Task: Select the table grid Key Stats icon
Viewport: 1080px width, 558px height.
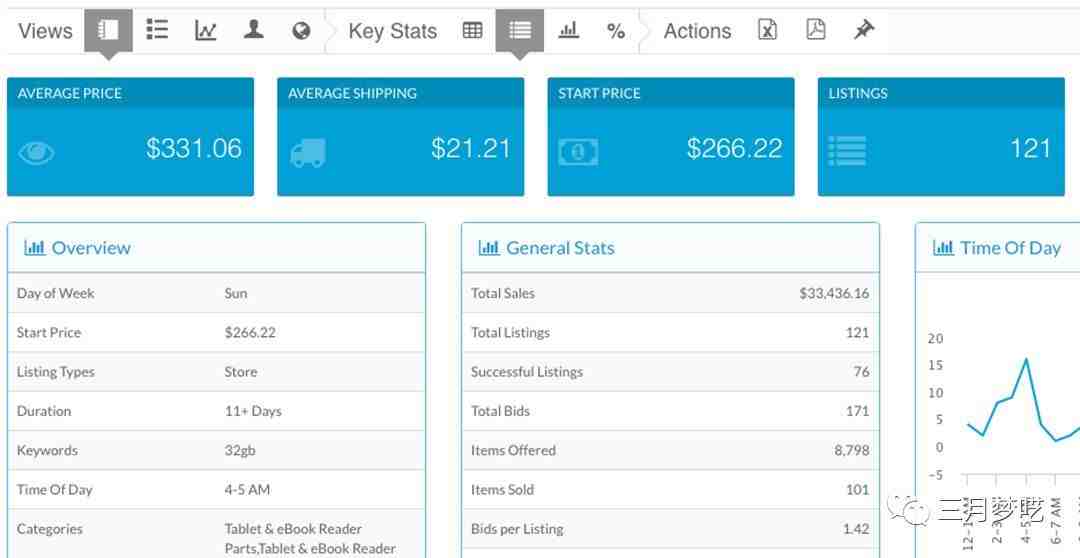Action: (472, 30)
